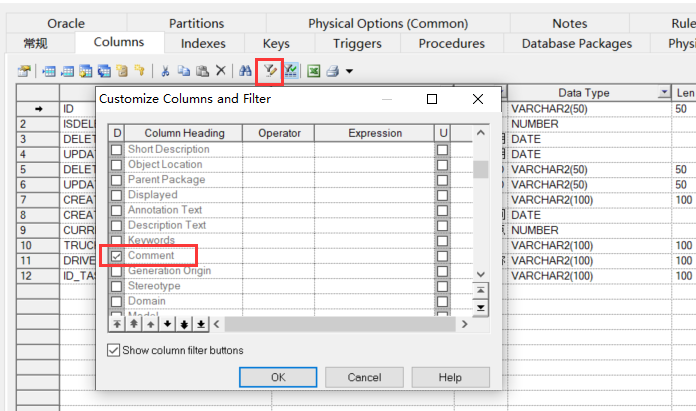The image size is (696, 411).
Task: Click the Operator column header
Action: (279, 133)
